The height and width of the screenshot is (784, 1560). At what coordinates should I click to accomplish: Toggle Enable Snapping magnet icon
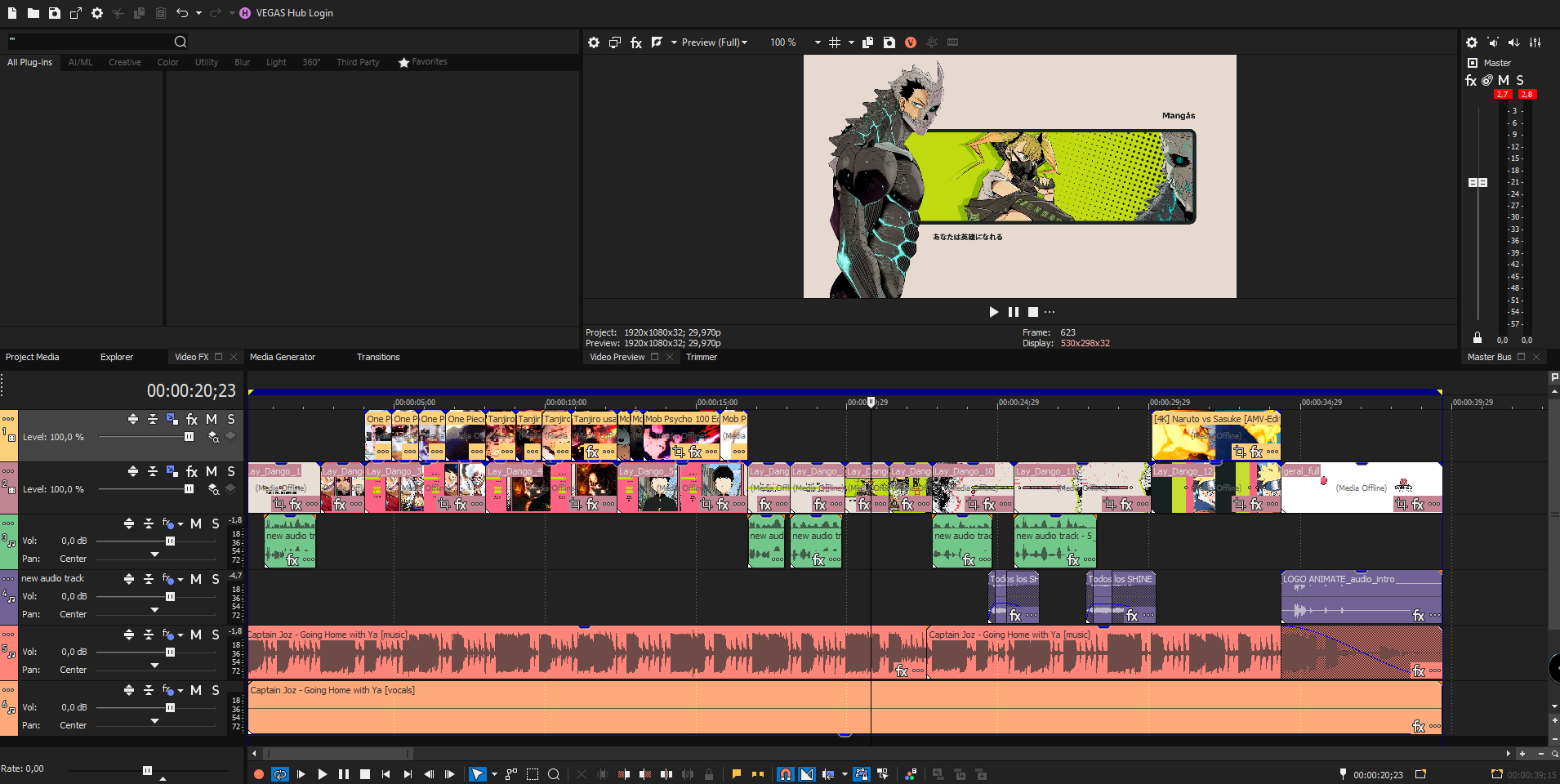pyautogui.click(x=786, y=774)
